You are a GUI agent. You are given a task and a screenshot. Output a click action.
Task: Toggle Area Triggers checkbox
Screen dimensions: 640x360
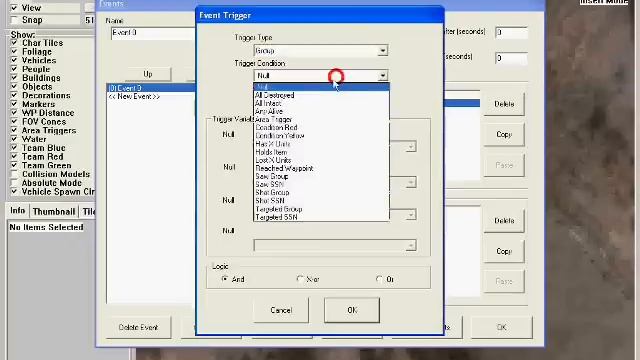point(14,130)
